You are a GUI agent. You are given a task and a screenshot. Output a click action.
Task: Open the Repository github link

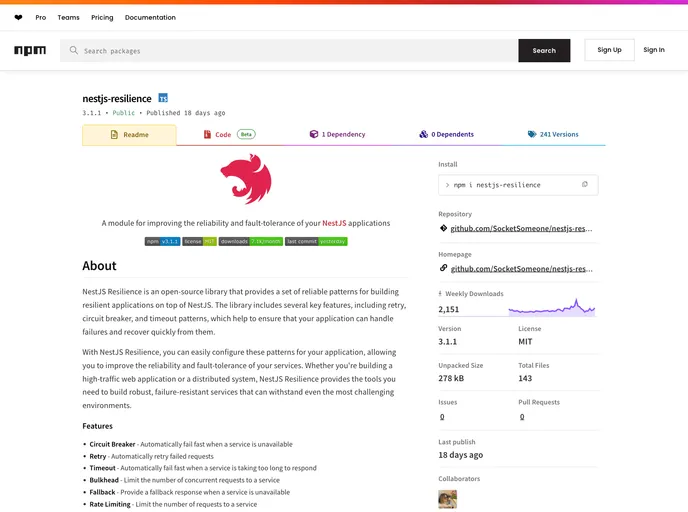tap(521, 228)
